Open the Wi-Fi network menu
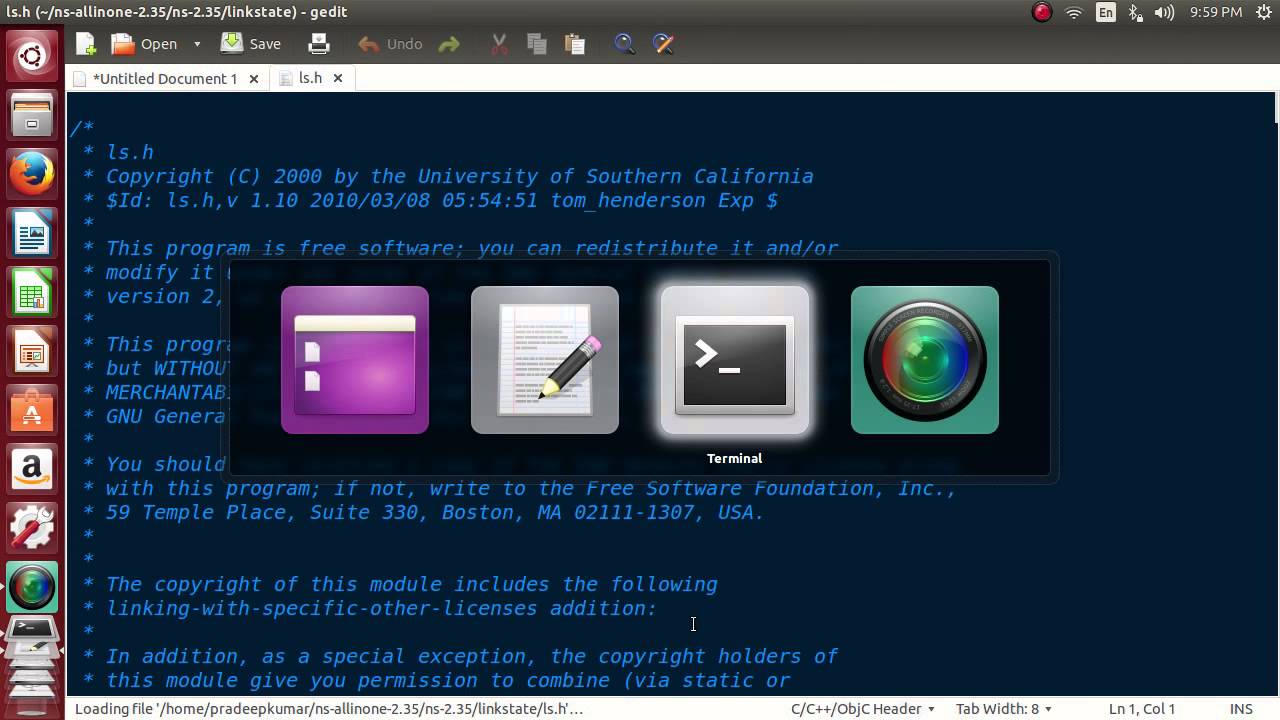Image resolution: width=1280 pixels, height=720 pixels. [x=1074, y=12]
